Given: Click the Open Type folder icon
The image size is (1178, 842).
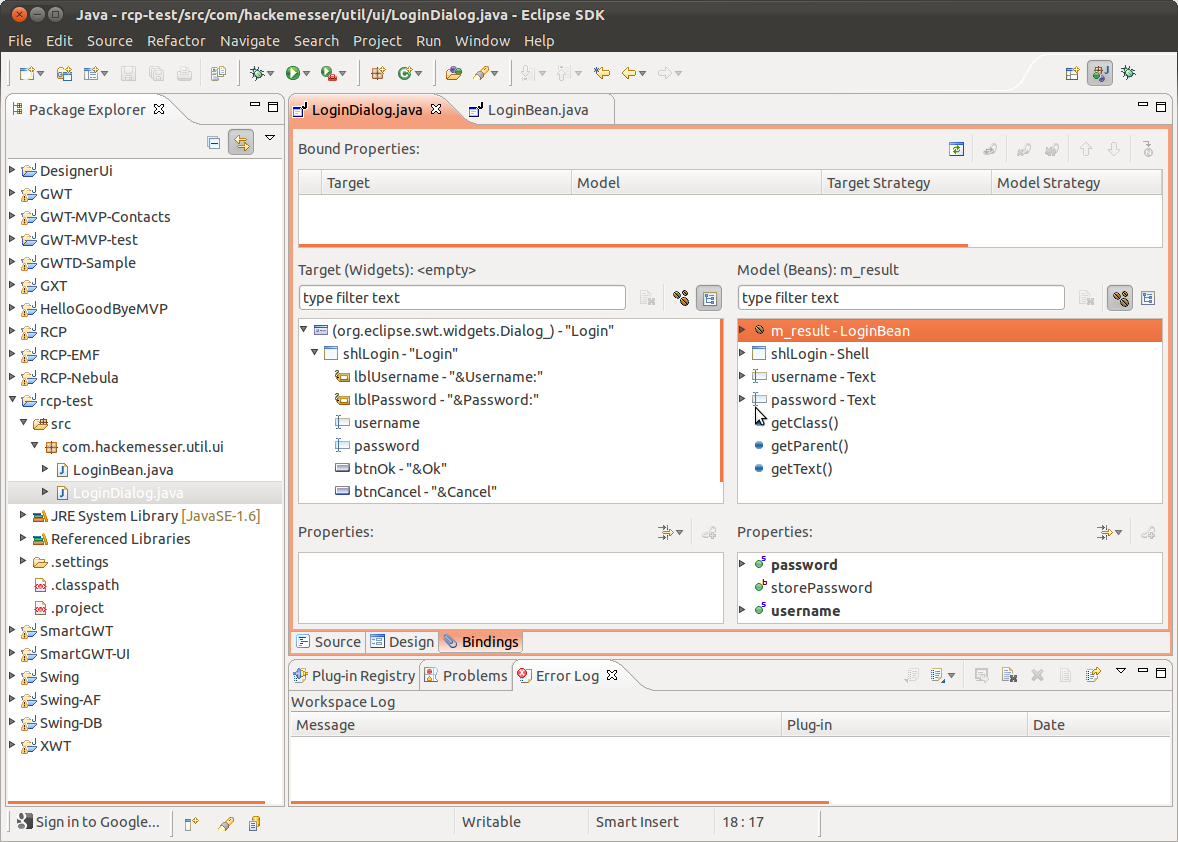Looking at the screenshot, I should (x=454, y=73).
